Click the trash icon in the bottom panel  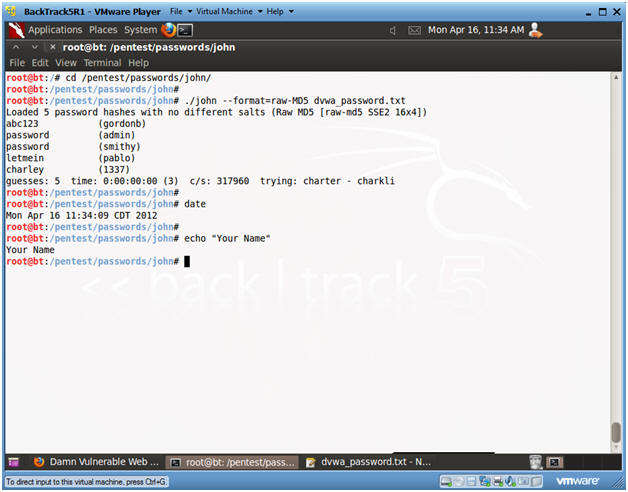coord(535,462)
